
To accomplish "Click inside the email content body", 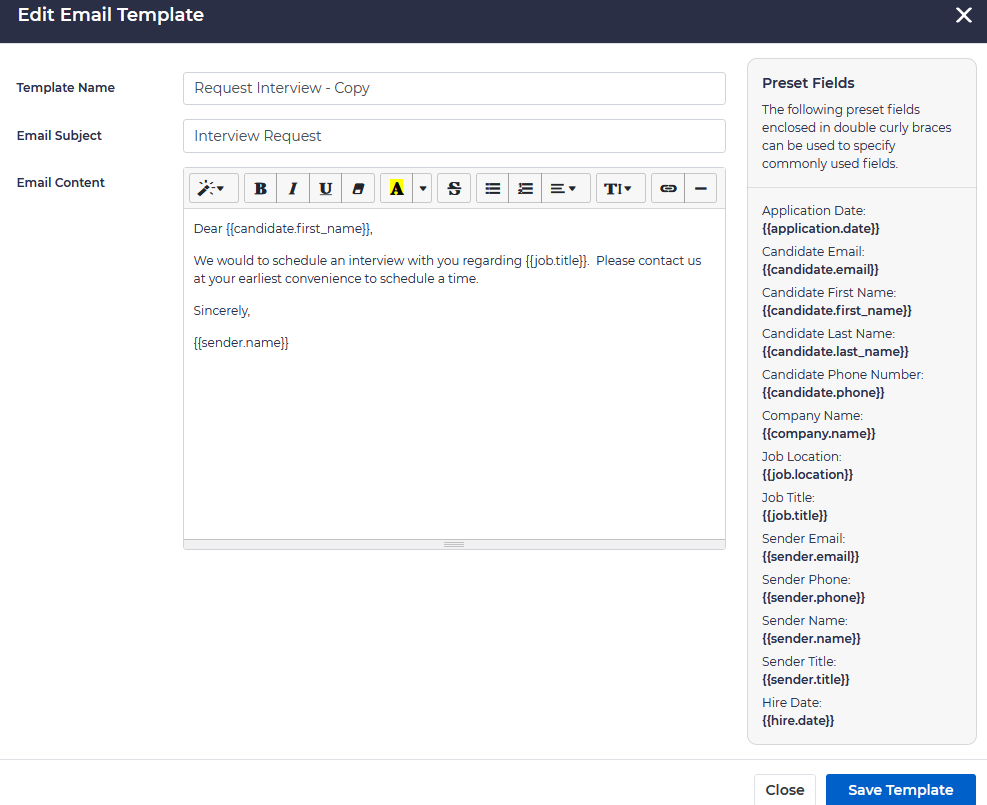I will (x=454, y=440).
